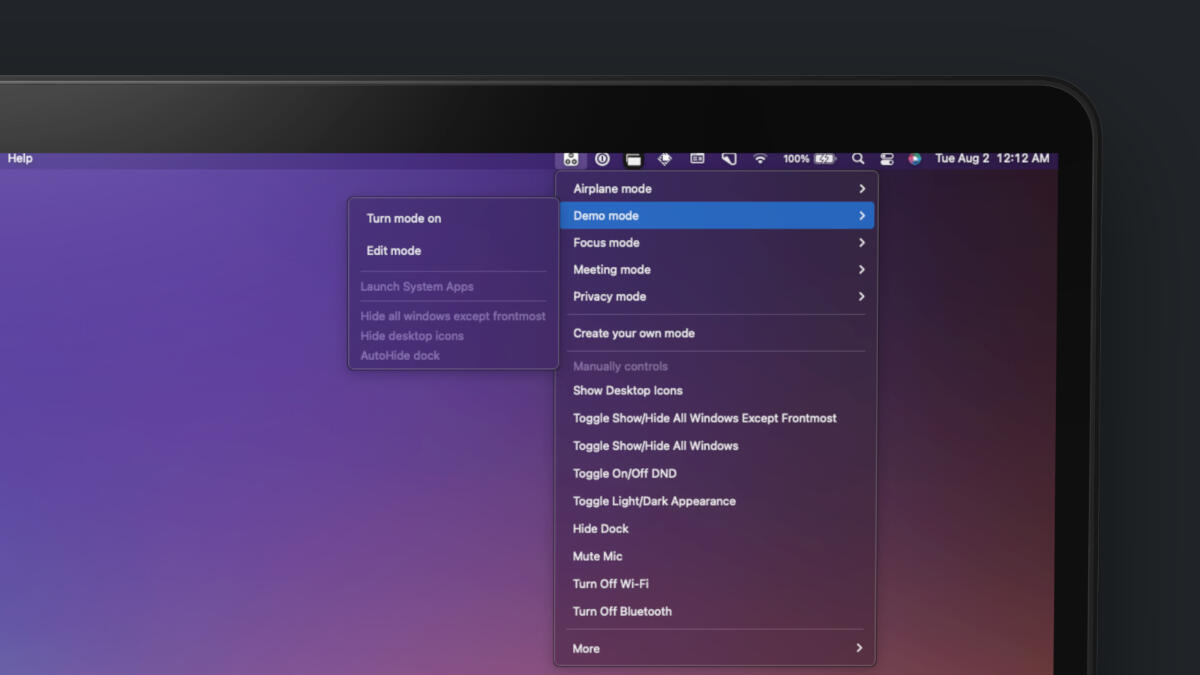Click Edit mode in the submenu
Screen dimensions: 1200x675
(x=394, y=251)
